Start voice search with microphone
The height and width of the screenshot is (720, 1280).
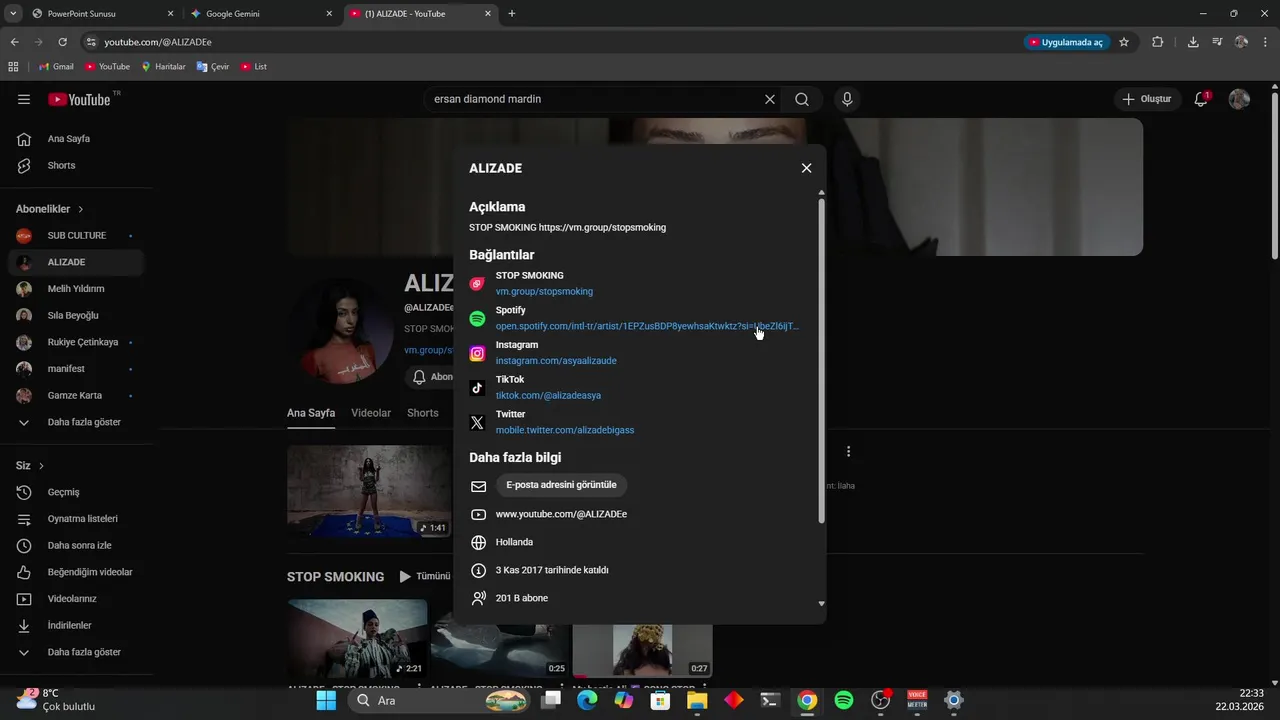(x=847, y=99)
